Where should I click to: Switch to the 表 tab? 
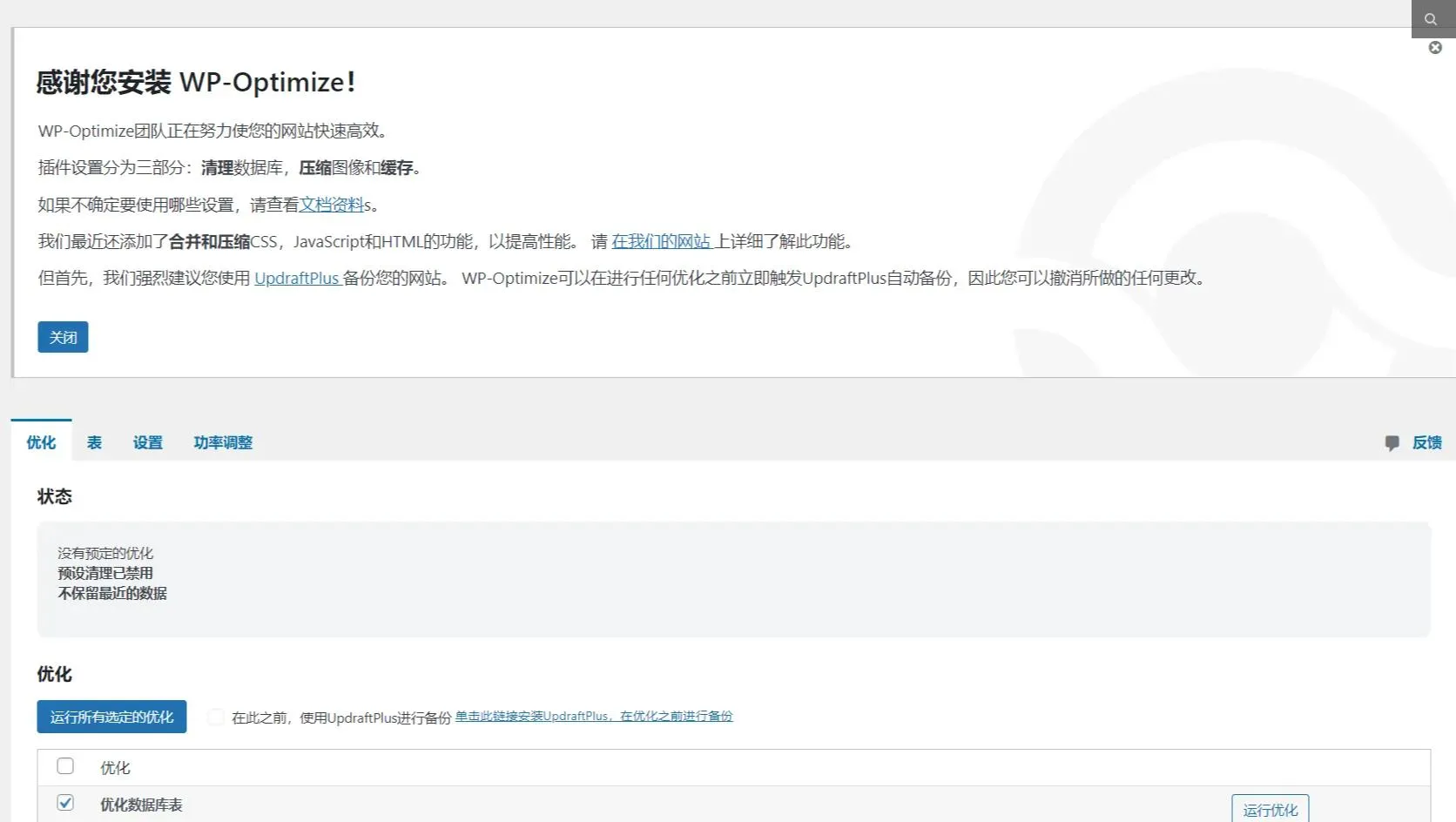pyautogui.click(x=94, y=442)
